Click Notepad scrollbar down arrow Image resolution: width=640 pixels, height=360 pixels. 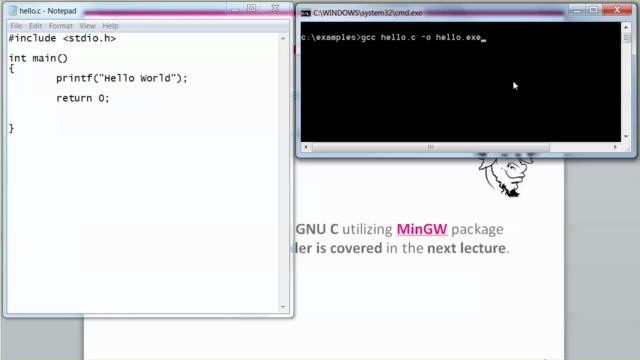(283, 307)
